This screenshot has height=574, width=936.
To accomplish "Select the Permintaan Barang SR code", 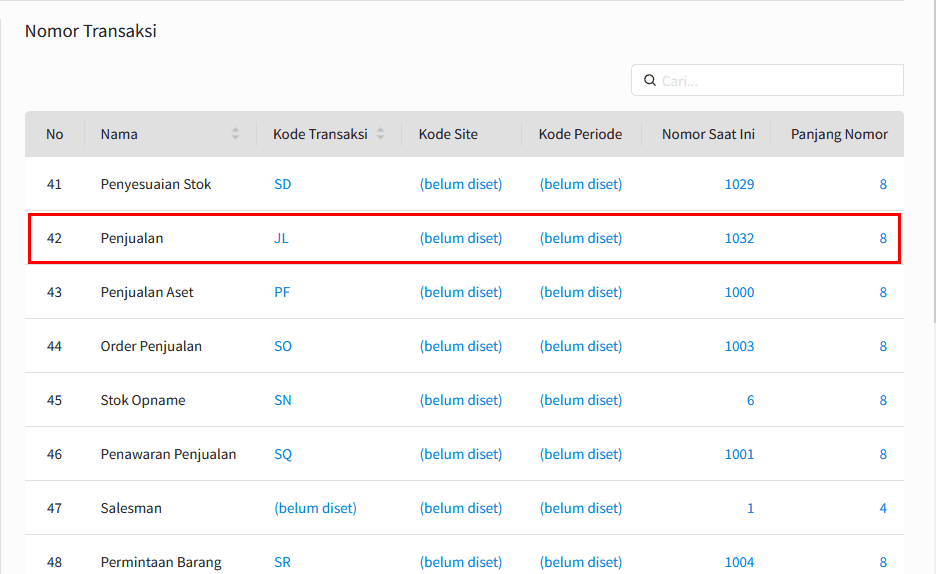I will click(282, 562).
